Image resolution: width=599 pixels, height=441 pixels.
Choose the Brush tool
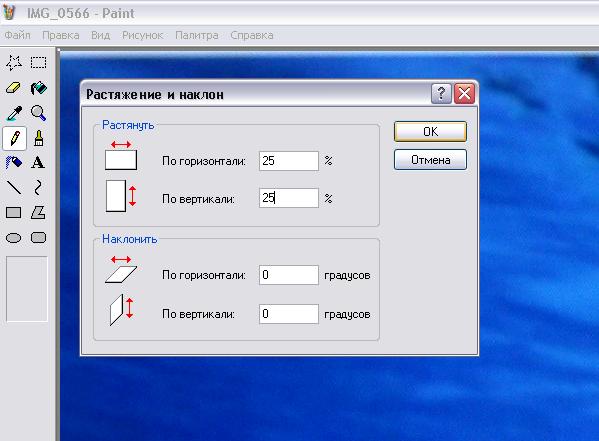point(39,138)
